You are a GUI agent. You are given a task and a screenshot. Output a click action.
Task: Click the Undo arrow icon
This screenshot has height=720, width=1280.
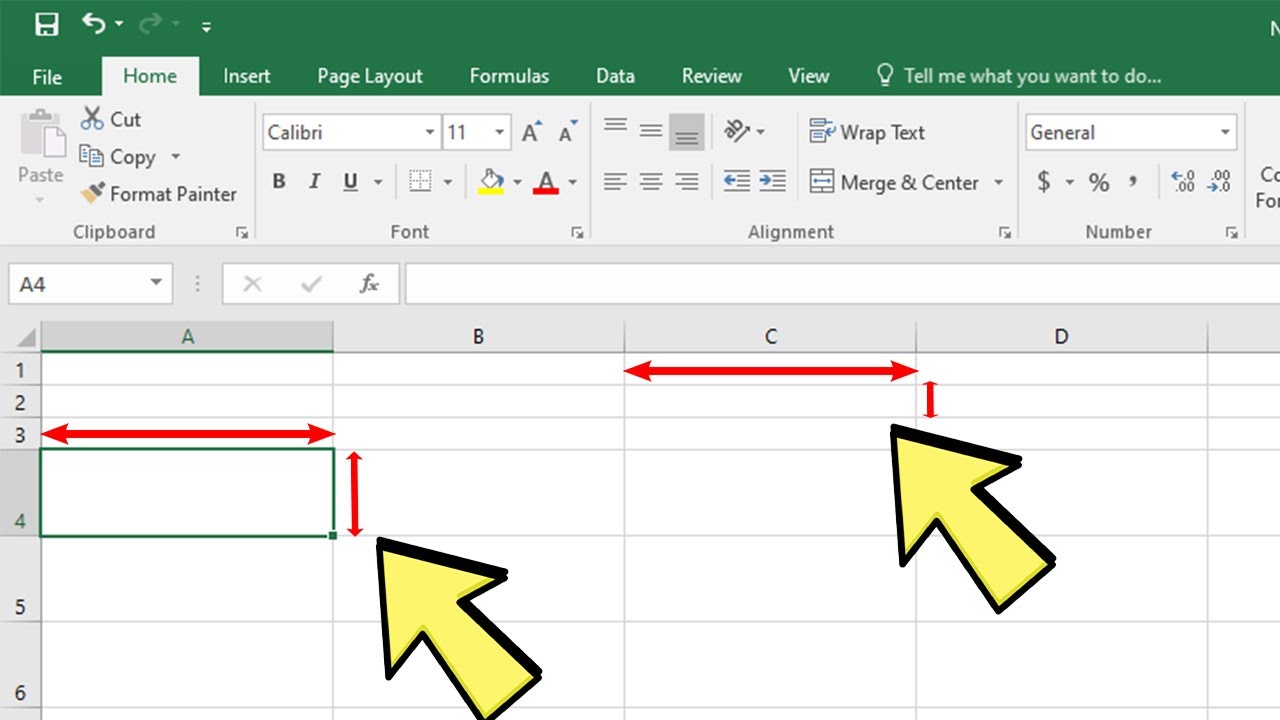point(94,23)
